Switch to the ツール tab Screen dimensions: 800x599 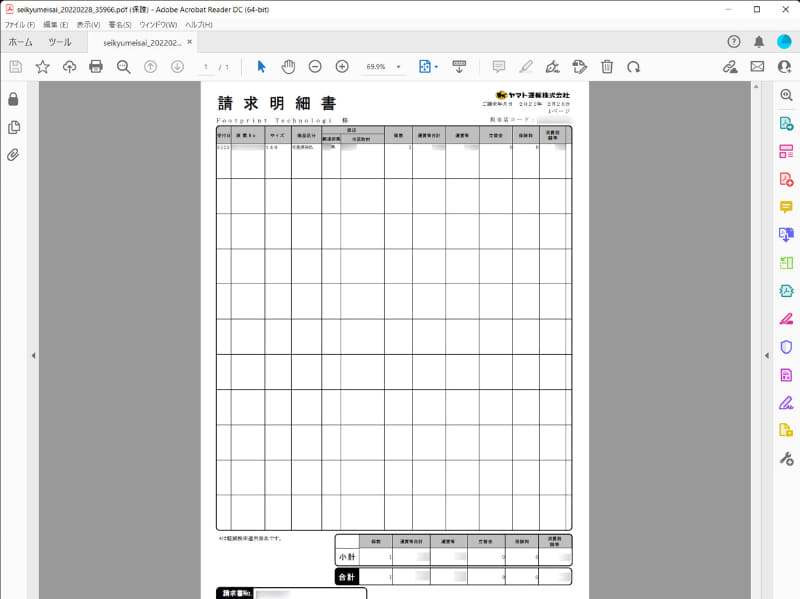click(x=58, y=43)
